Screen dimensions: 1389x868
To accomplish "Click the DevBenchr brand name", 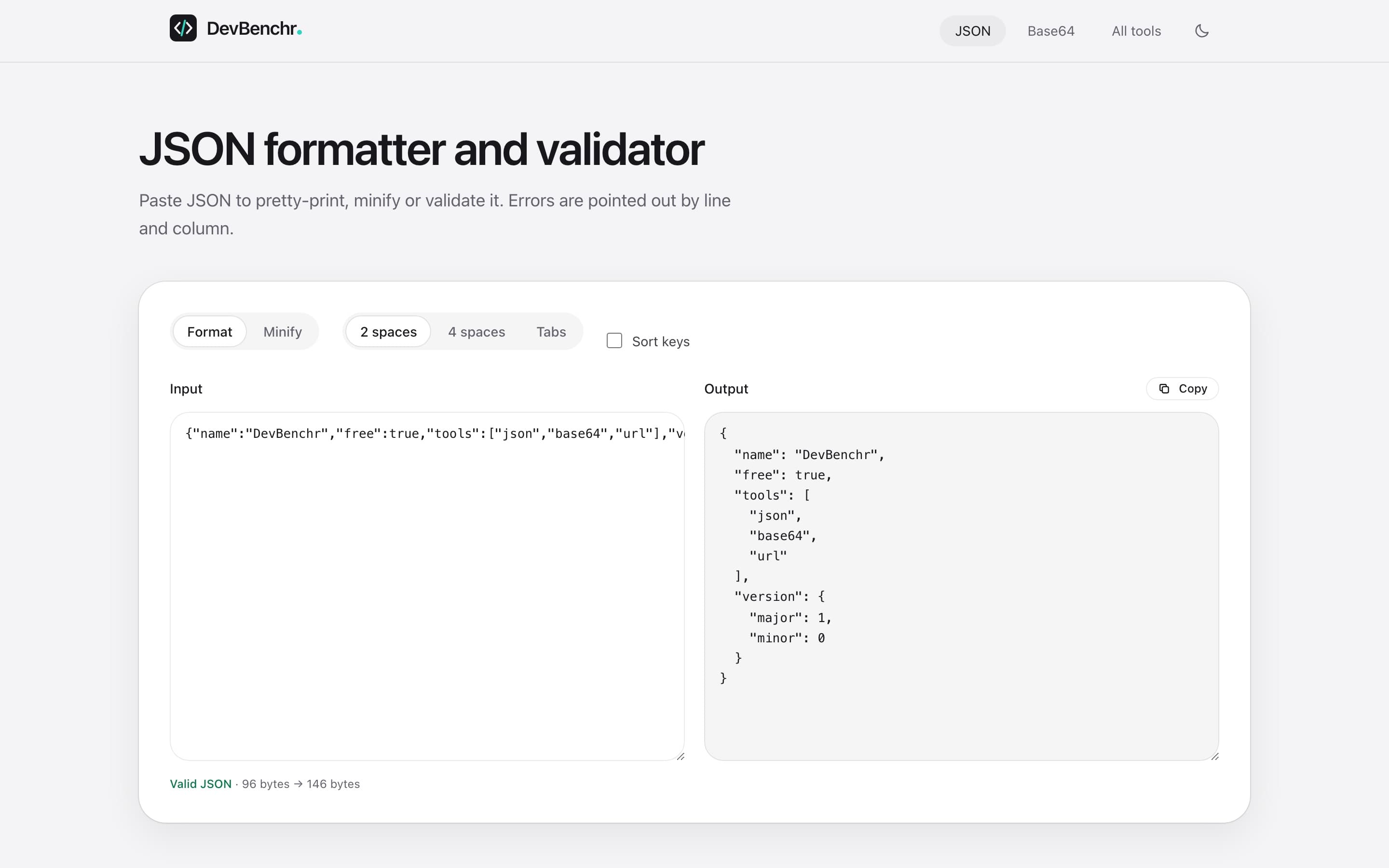I will [x=254, y=28].
